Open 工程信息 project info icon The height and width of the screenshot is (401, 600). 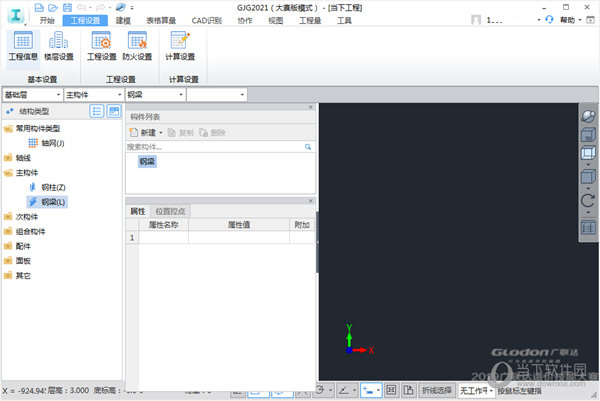pos(23,46)
